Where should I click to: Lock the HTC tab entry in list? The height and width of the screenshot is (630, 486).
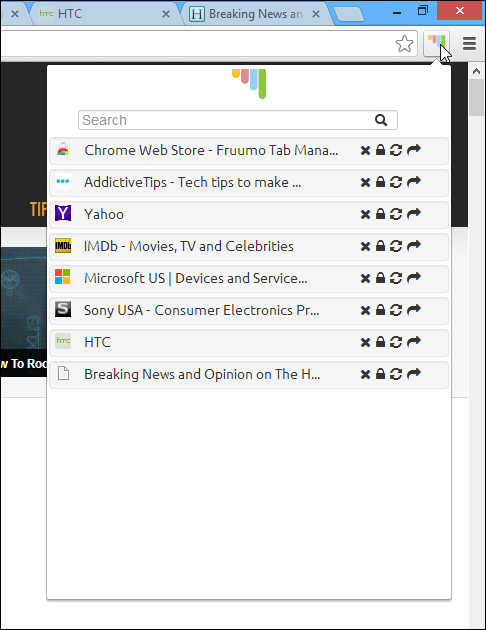pyautogui.click(x=380, y=342)
